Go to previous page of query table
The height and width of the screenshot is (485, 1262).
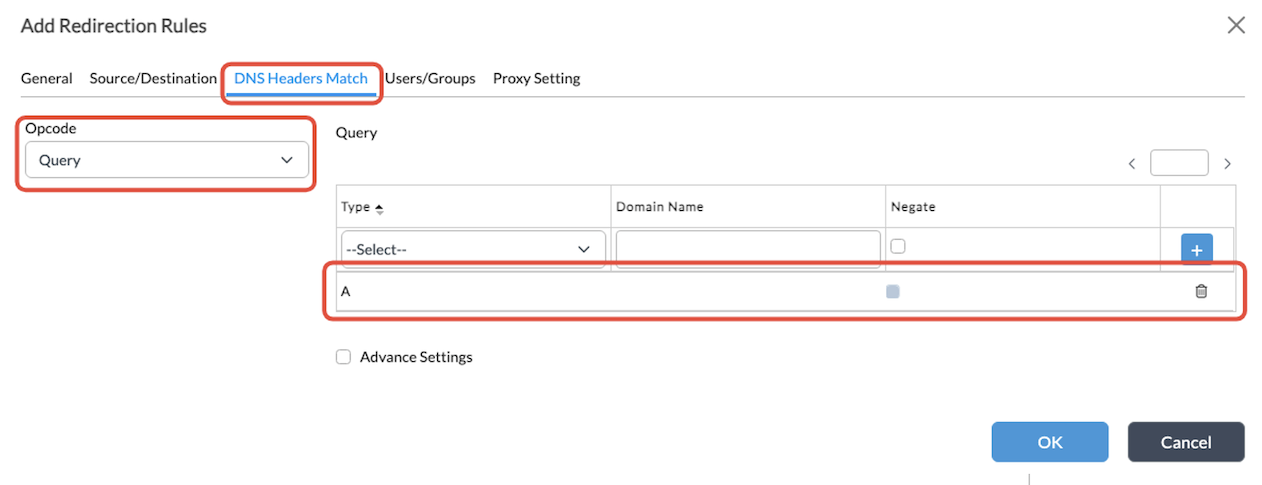click(x=1132, y=163)
